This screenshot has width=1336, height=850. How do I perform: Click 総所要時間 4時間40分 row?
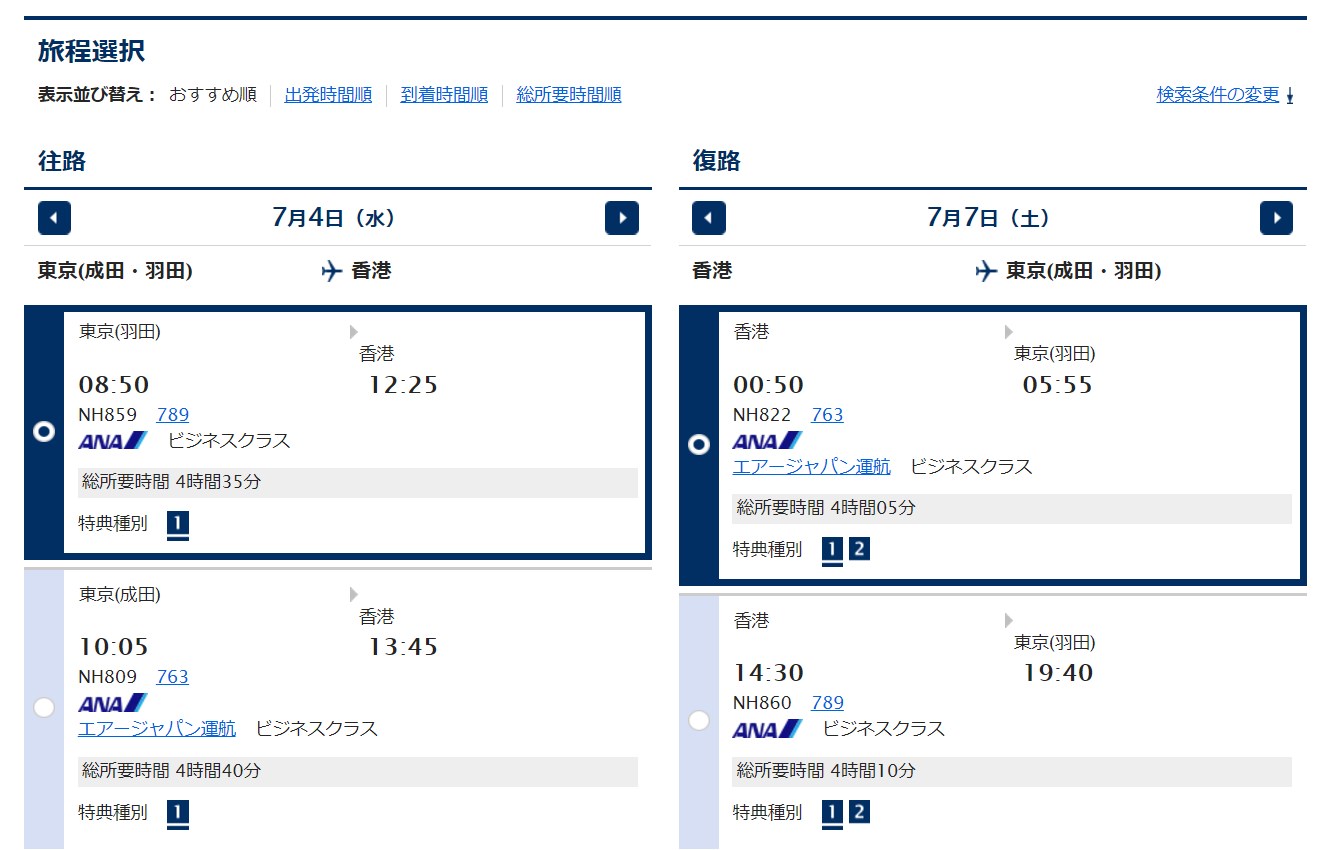[x=358, y=771]
